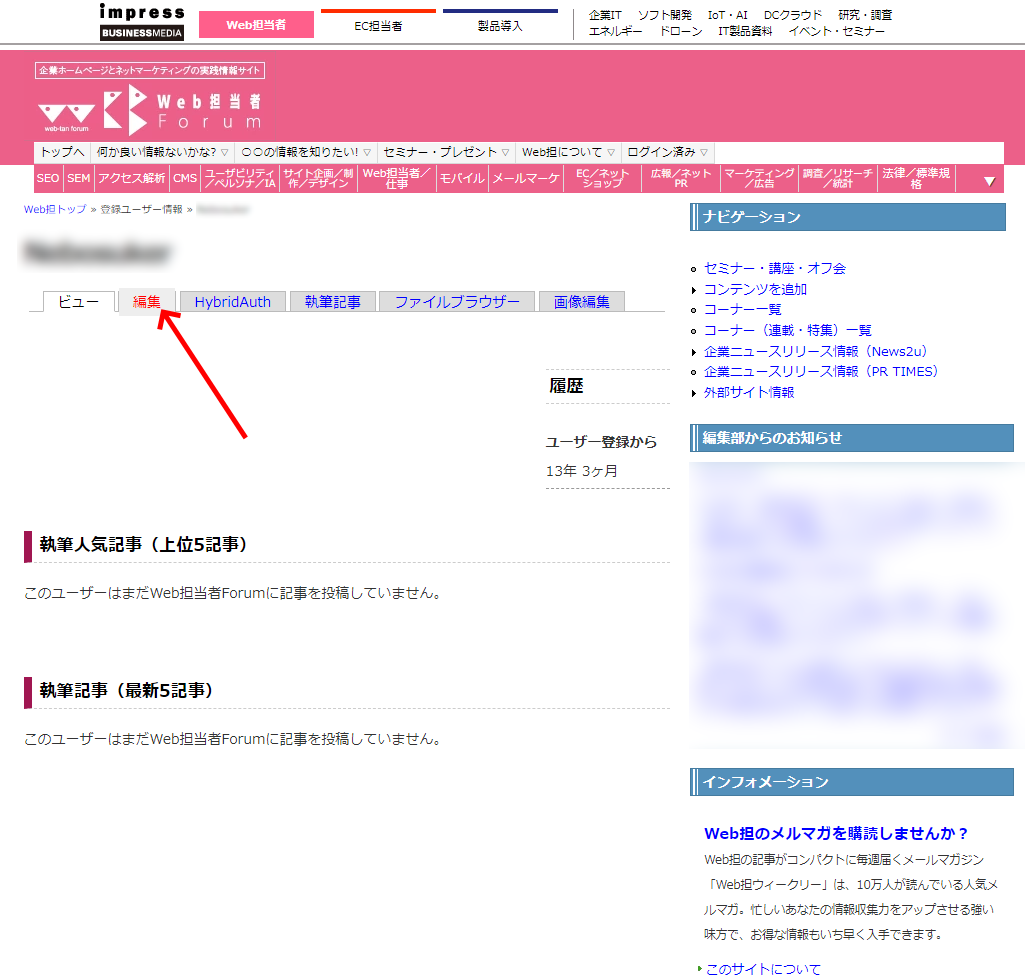The height and width of the screenshot is (977, 1025).
Task: Select the 調査/リサーチ/統計 category
Action: [838, 178]
